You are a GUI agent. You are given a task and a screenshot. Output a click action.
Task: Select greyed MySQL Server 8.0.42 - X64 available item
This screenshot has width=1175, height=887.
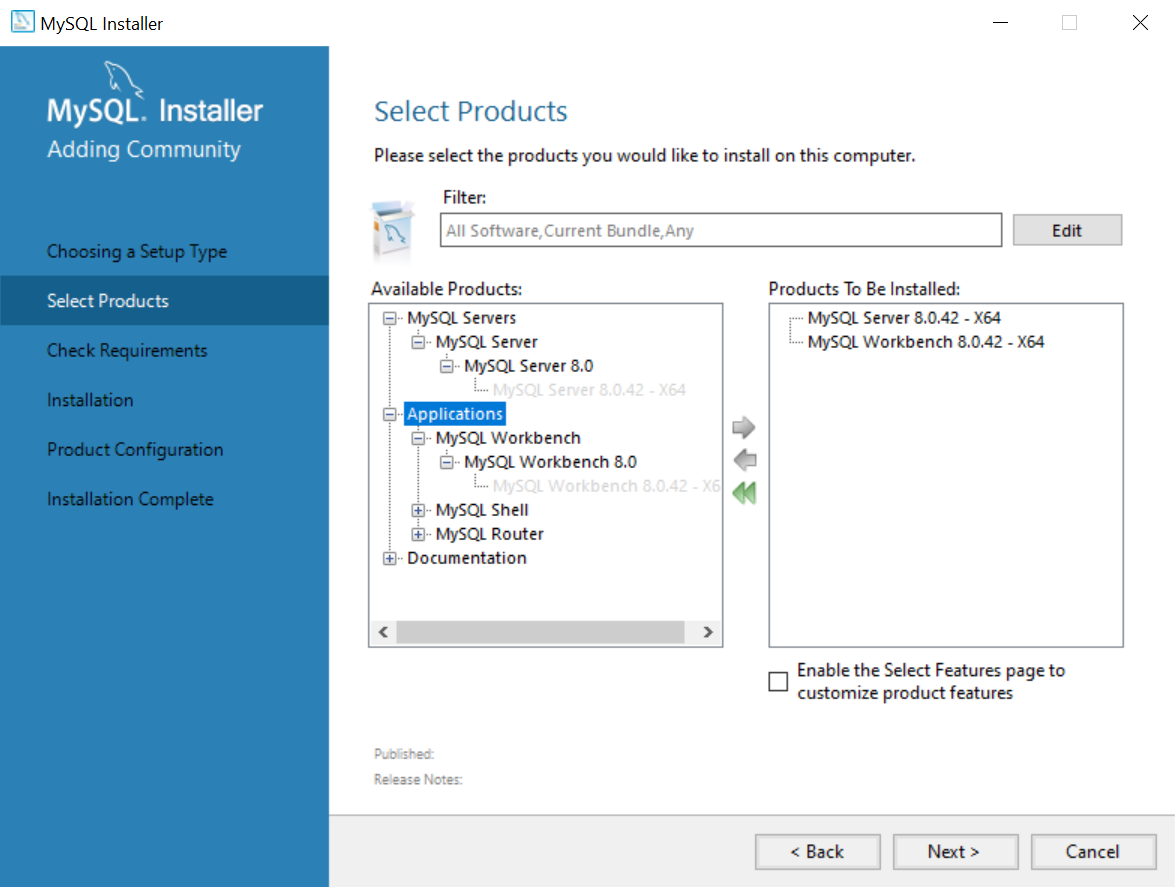[x=589, y=390]
